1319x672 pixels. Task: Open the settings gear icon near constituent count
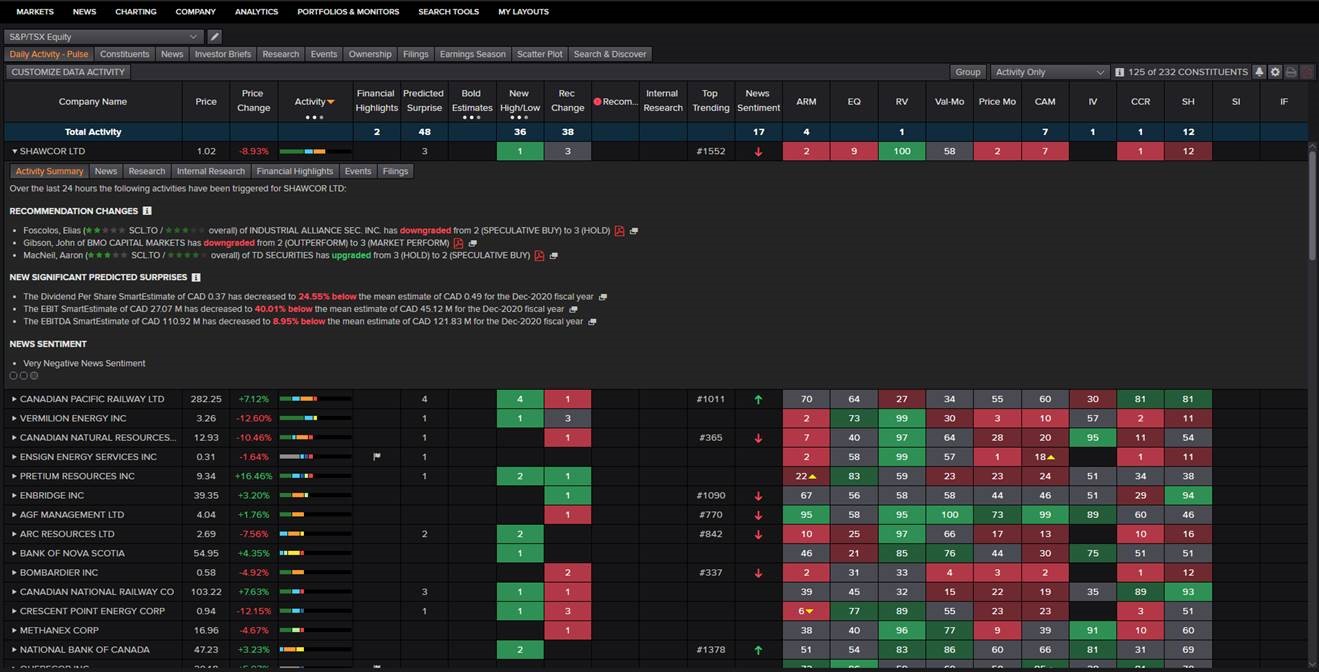point(1275,72)
